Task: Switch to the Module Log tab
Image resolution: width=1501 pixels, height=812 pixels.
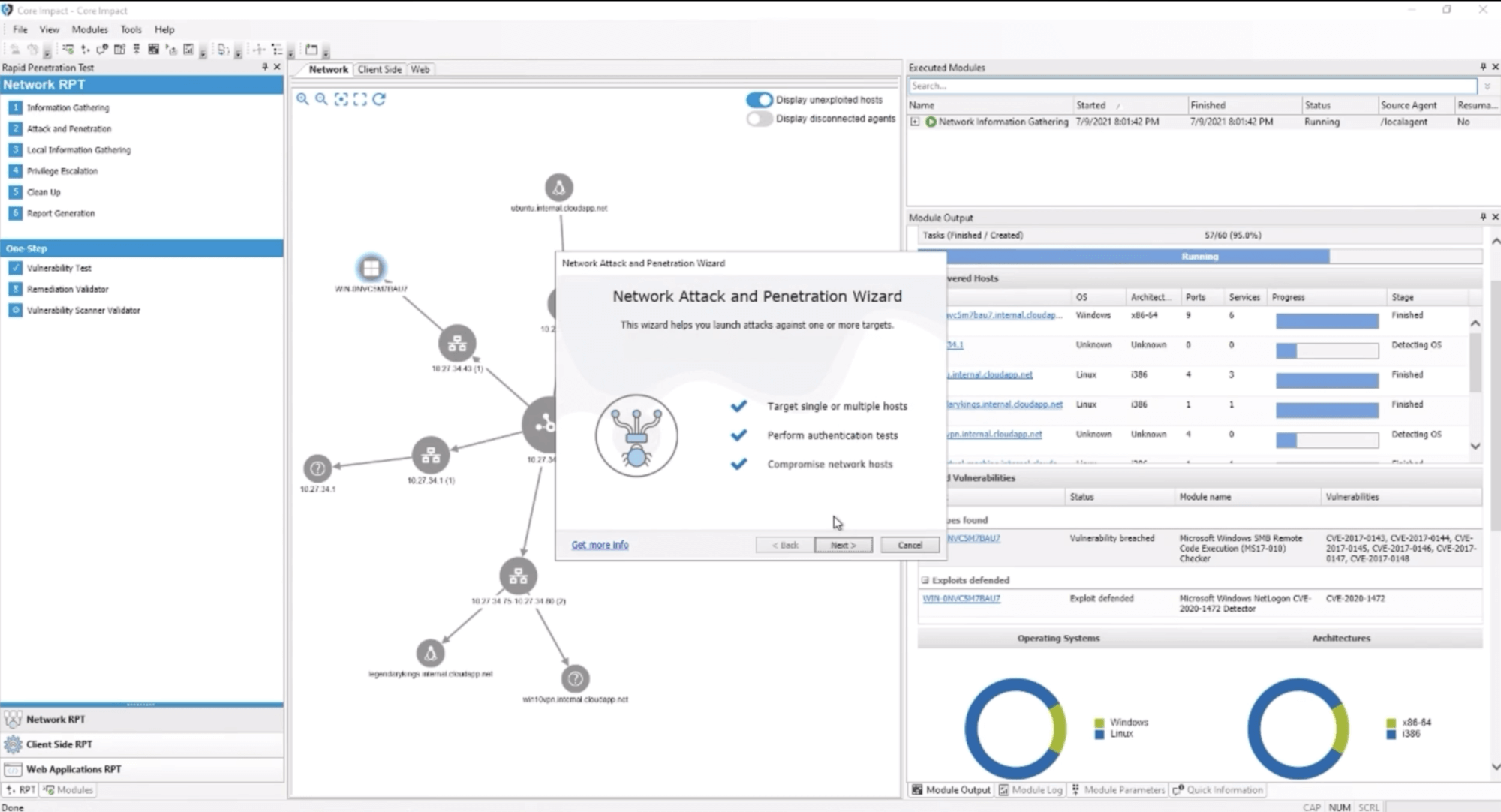Action: click(x=1031, y=789)
